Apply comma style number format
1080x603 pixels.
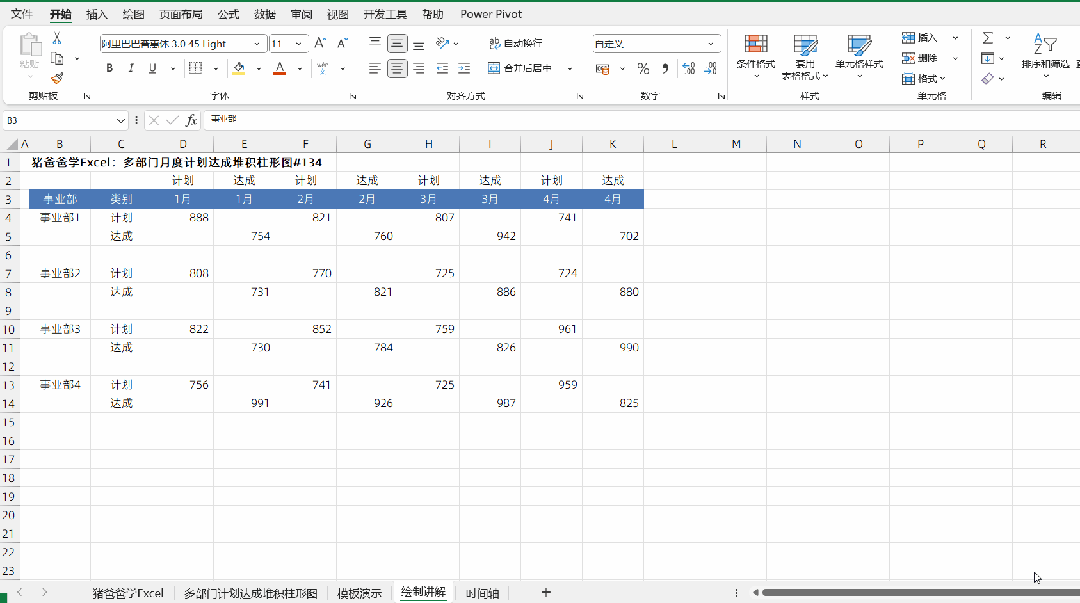tap(665, 68)
